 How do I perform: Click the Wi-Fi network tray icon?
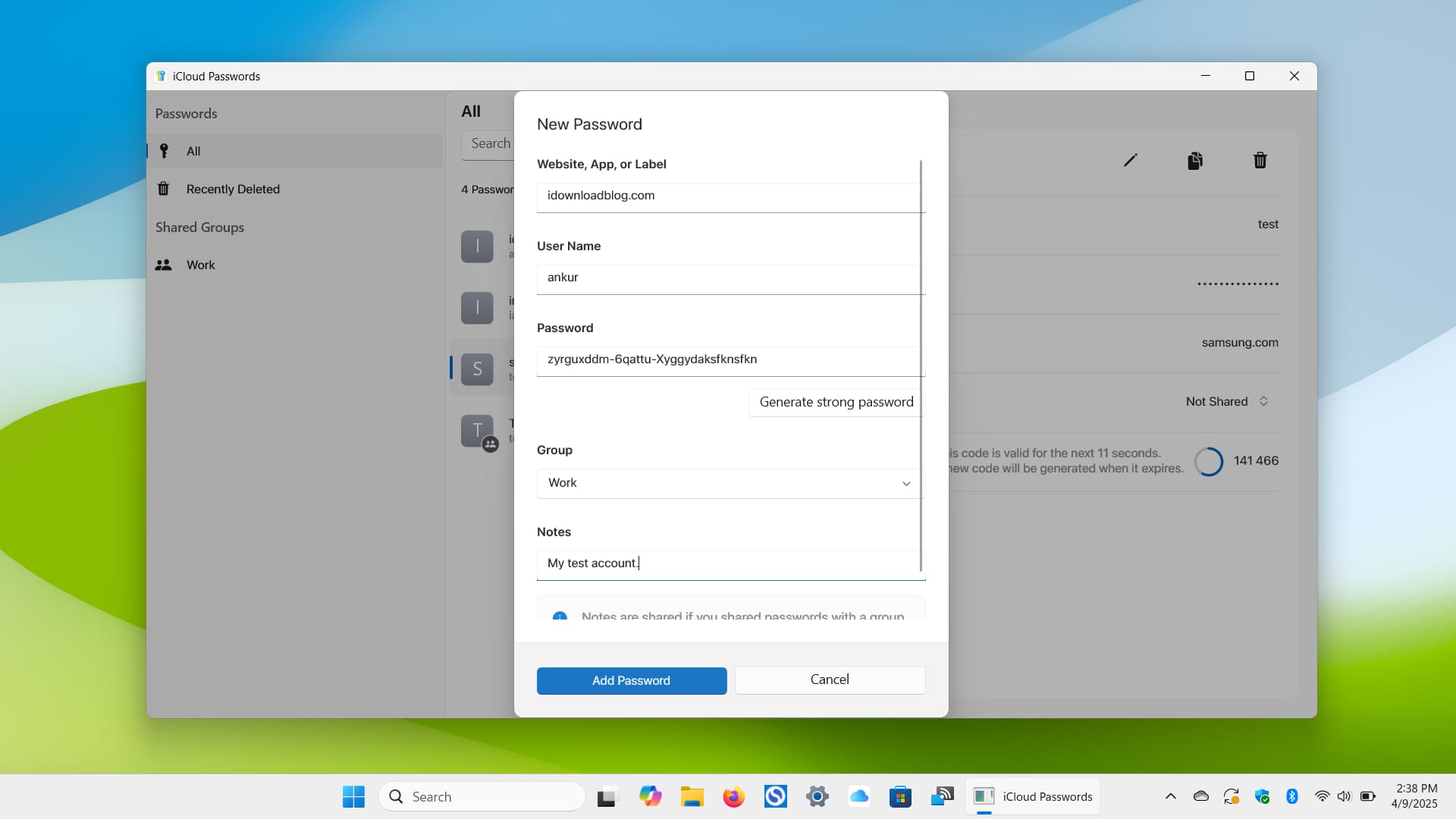[x=1322, y=796]
